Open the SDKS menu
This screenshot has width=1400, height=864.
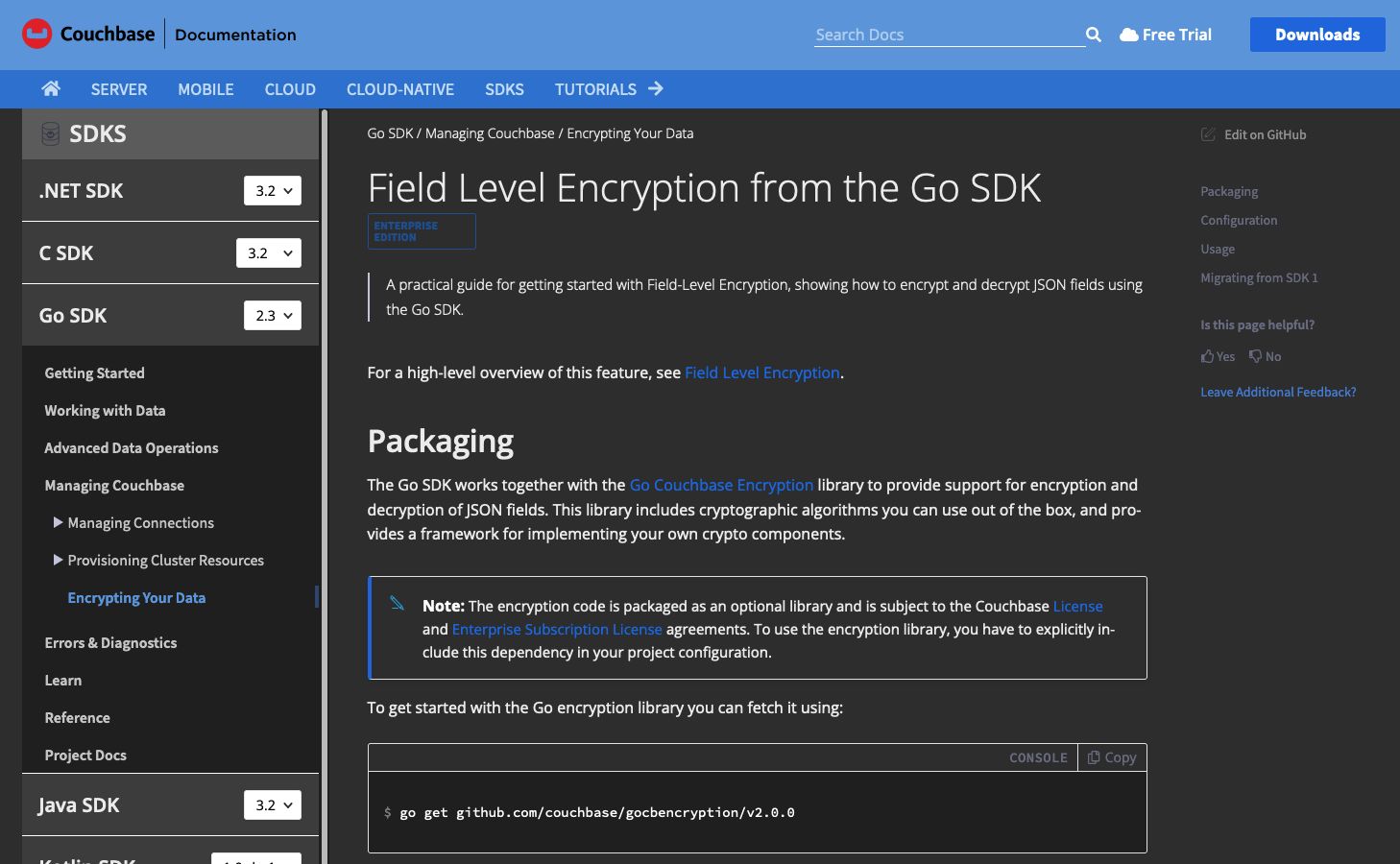point(504,89)
